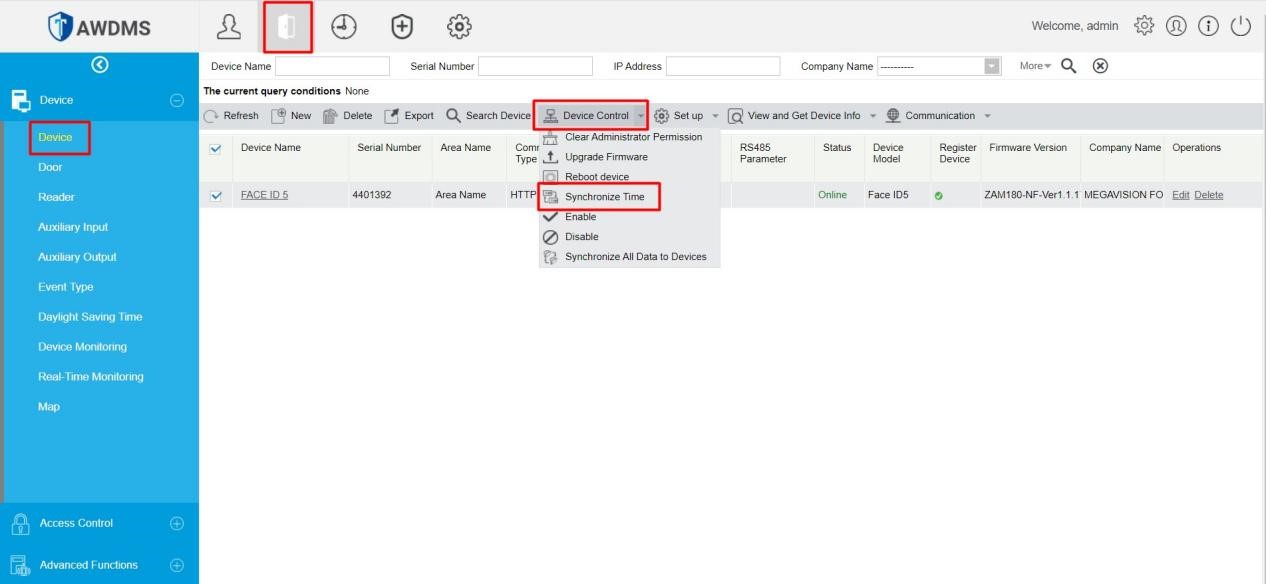The image size is (1266, 584).
Task: Open Map in the sidebar
Action: click(48, 407)
